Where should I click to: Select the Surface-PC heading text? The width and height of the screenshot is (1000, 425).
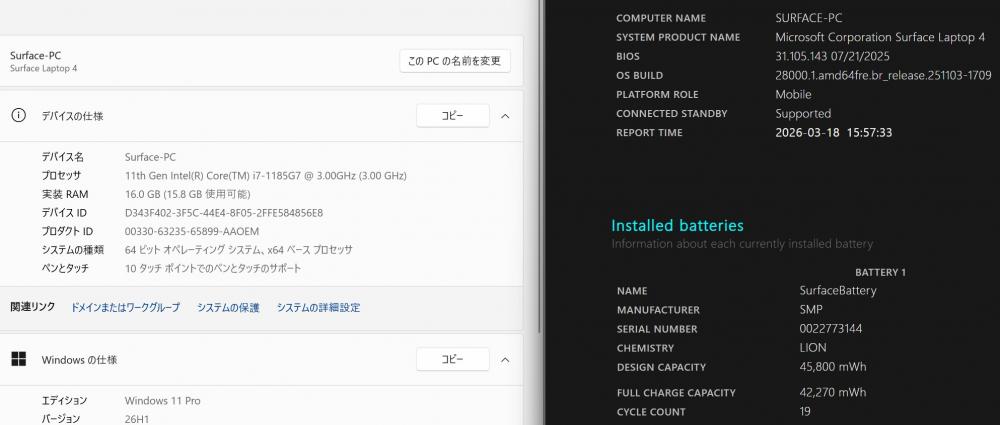[x=36, y=56]
